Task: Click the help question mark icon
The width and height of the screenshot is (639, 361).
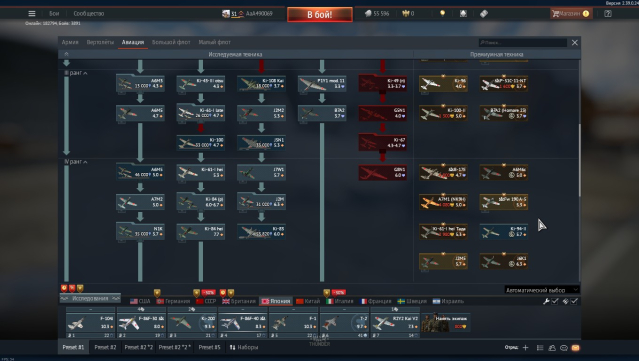Action: coord(608,13)
